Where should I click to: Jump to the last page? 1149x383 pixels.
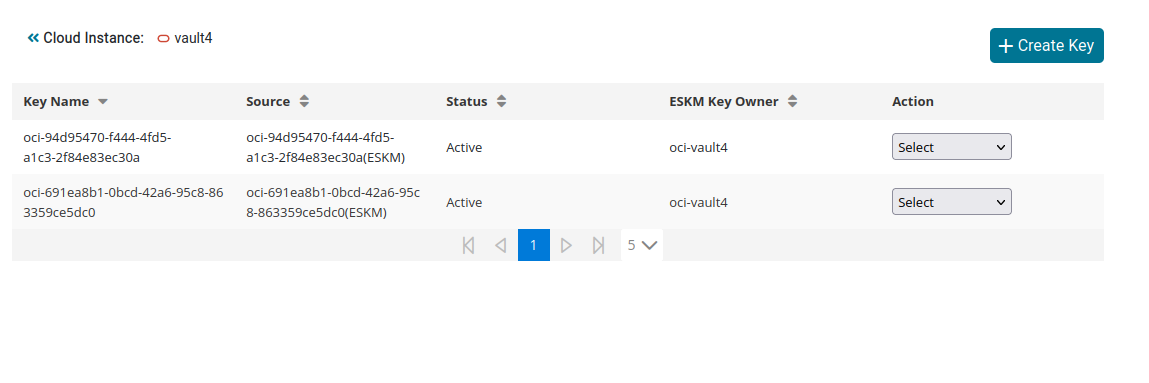coord(598,245)
